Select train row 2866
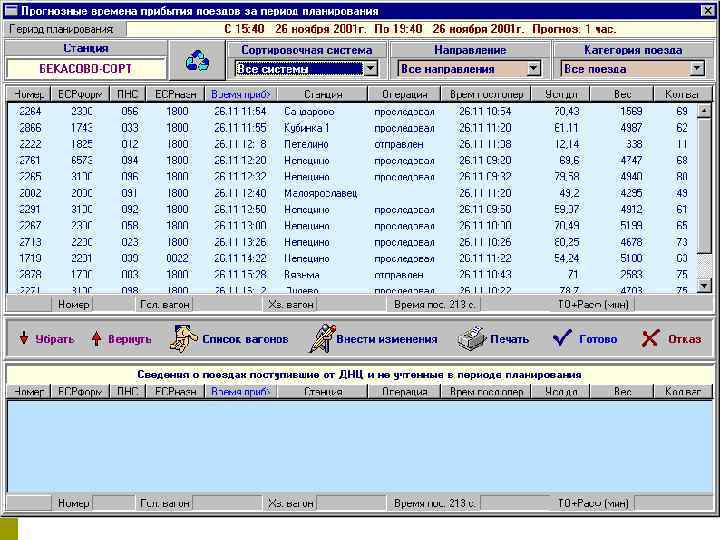720x540 pixels. pos(352,128)
